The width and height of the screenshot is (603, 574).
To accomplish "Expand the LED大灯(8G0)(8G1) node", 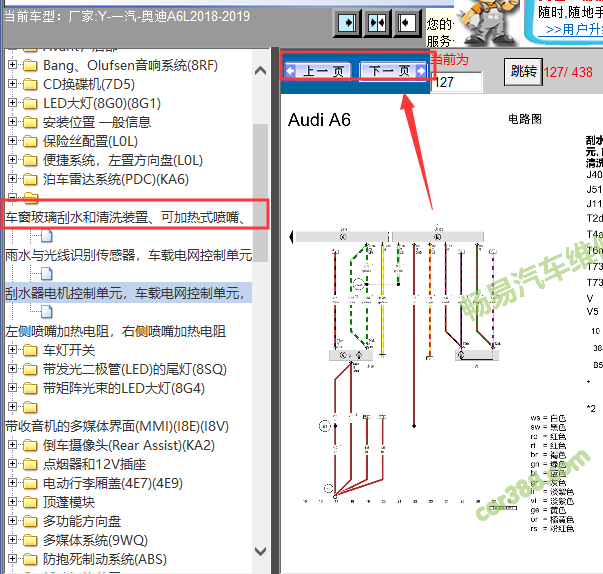I will tap(12, 103).
